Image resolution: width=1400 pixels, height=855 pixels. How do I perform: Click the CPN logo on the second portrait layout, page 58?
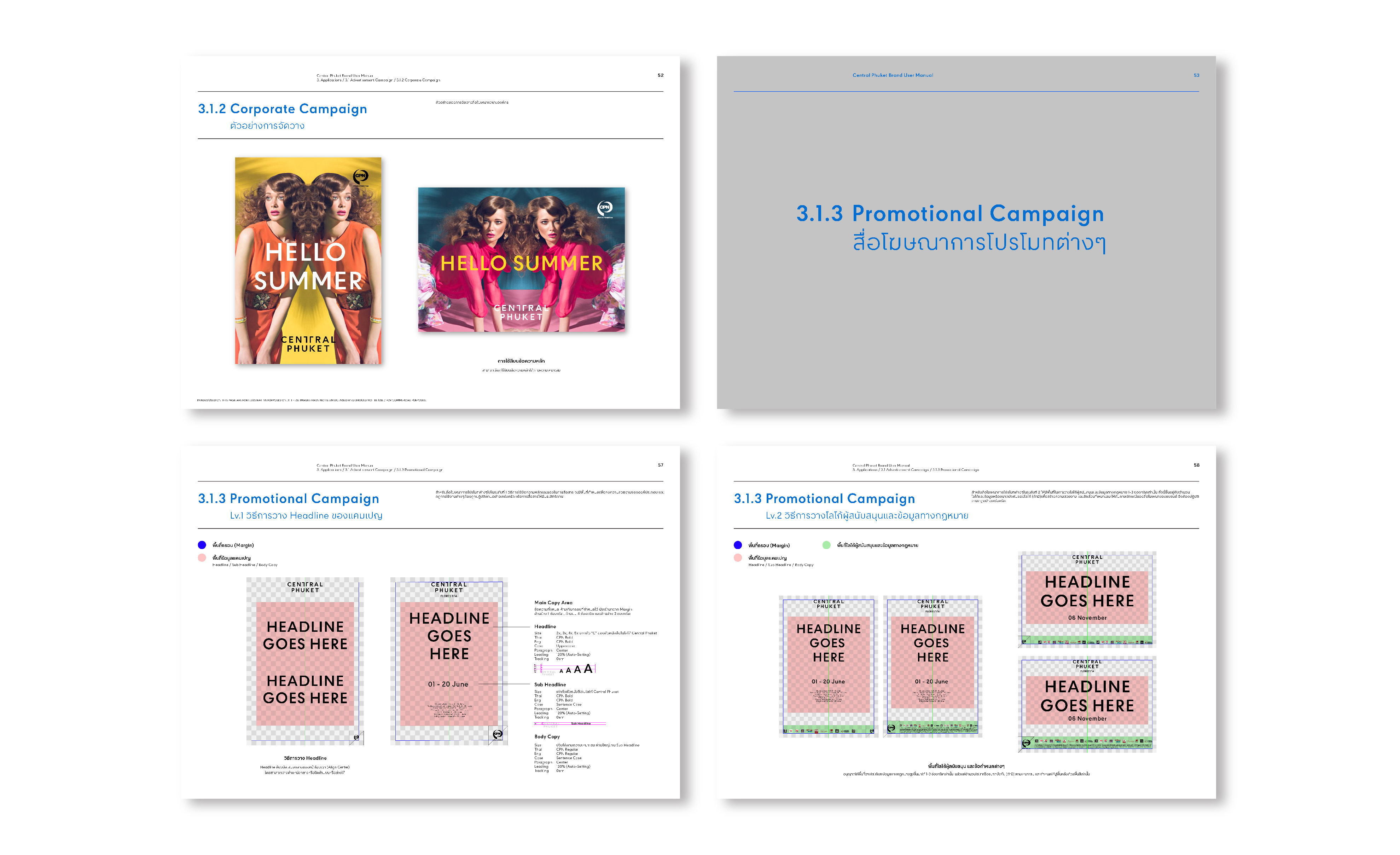point(891,728)
